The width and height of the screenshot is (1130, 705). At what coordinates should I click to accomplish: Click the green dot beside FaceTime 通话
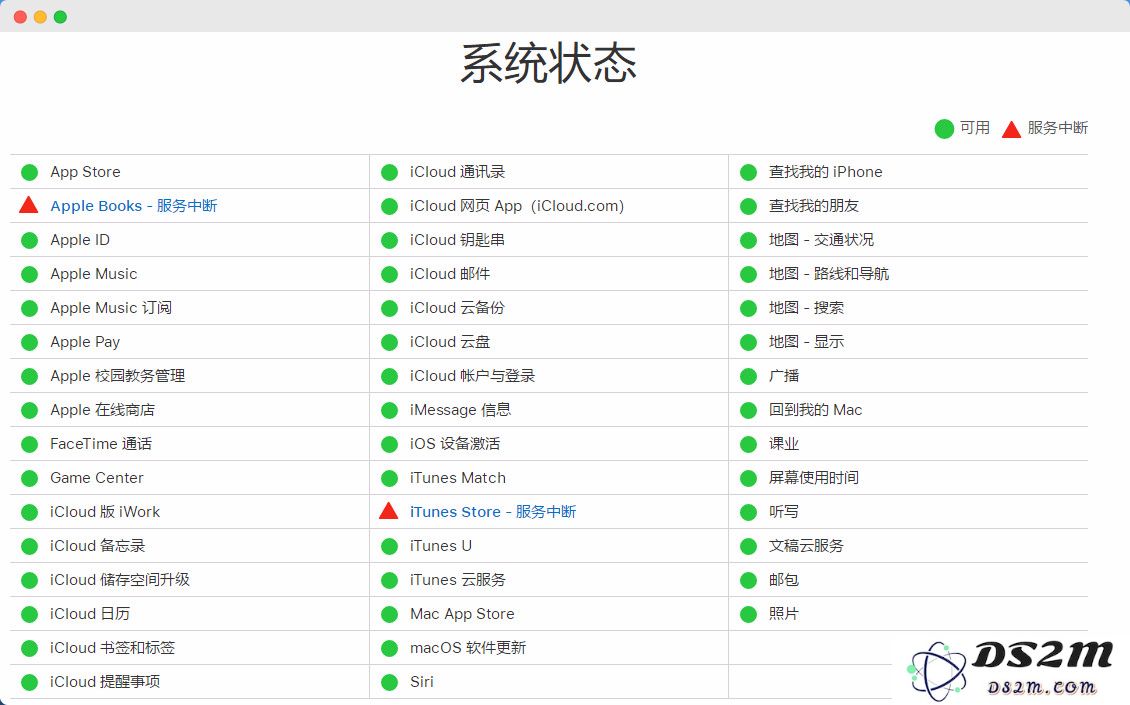click(x=30, y=444)
